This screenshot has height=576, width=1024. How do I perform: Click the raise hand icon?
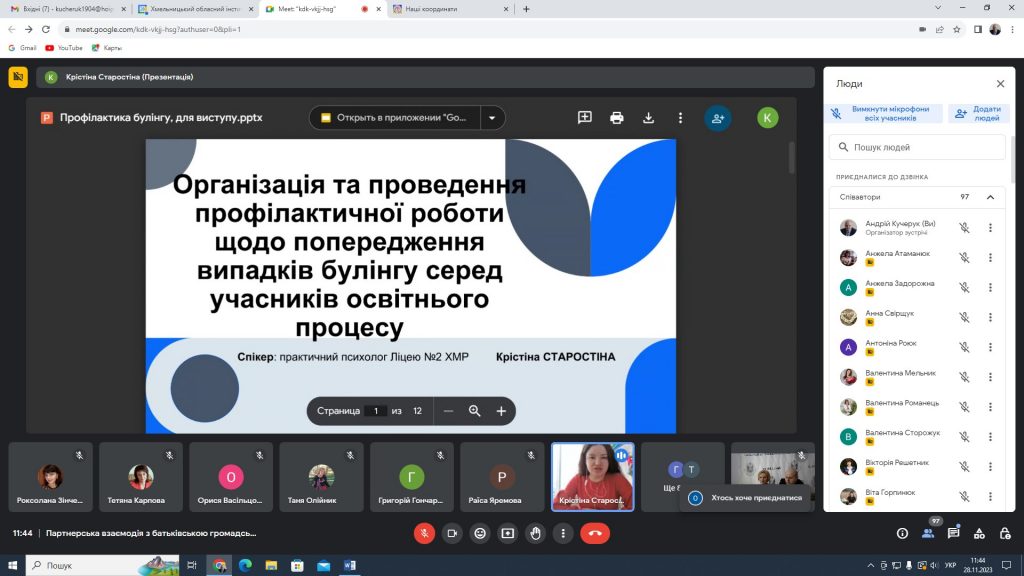(x=536, y=534)
